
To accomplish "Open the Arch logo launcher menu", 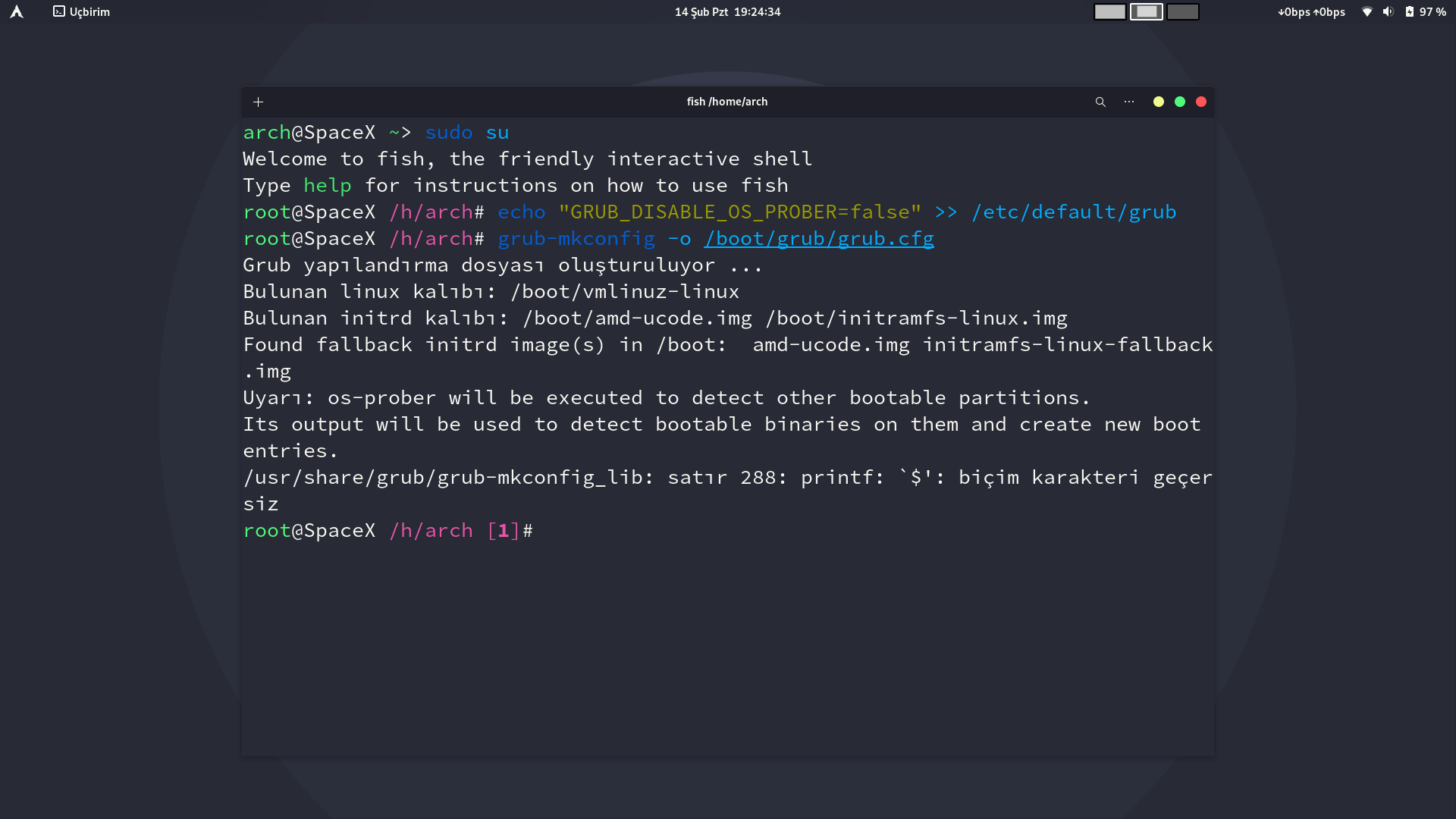I will click(17, 11).
